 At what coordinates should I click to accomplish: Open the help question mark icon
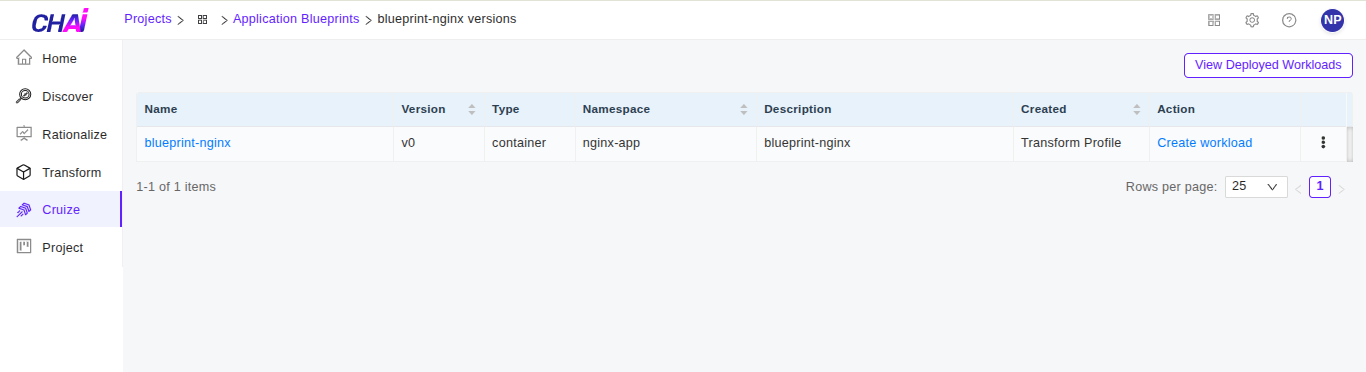[1289, 20]
